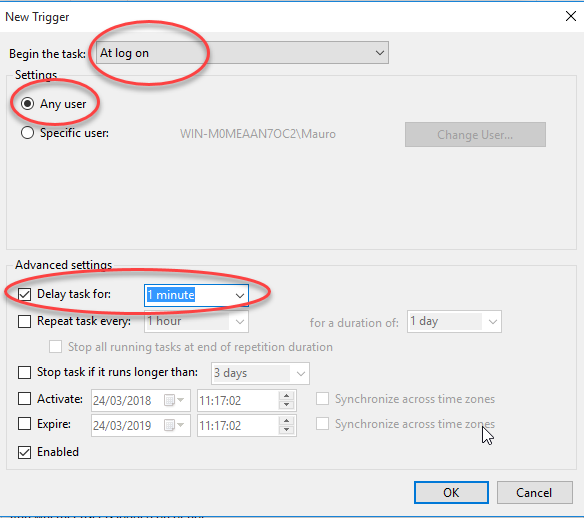Increase the Activate time with the up arrow

point(286,395)
